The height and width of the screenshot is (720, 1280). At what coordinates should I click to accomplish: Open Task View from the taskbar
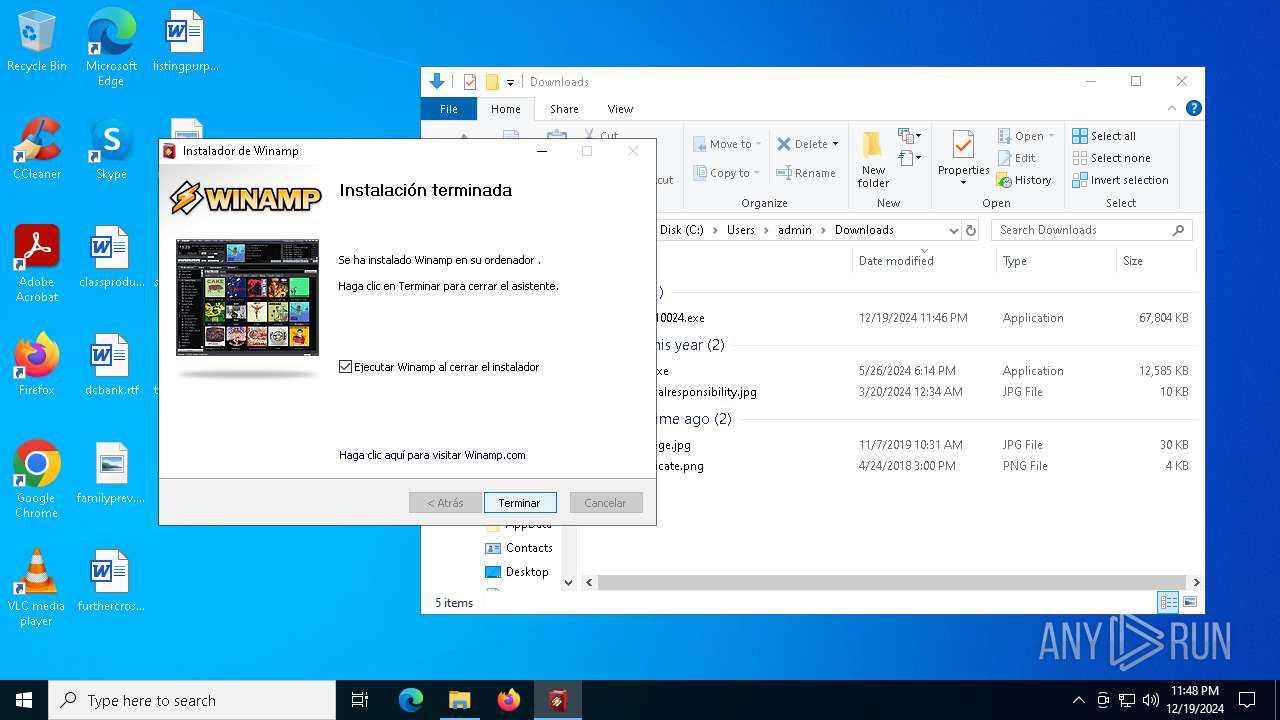point(360,700)
